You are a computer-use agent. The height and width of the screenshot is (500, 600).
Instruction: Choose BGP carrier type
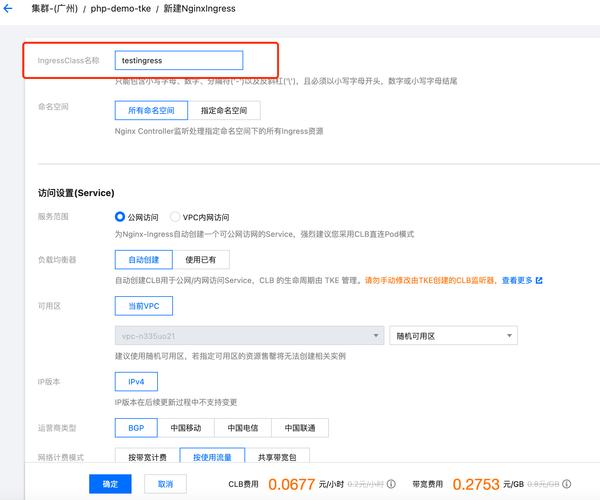[136, 428]
